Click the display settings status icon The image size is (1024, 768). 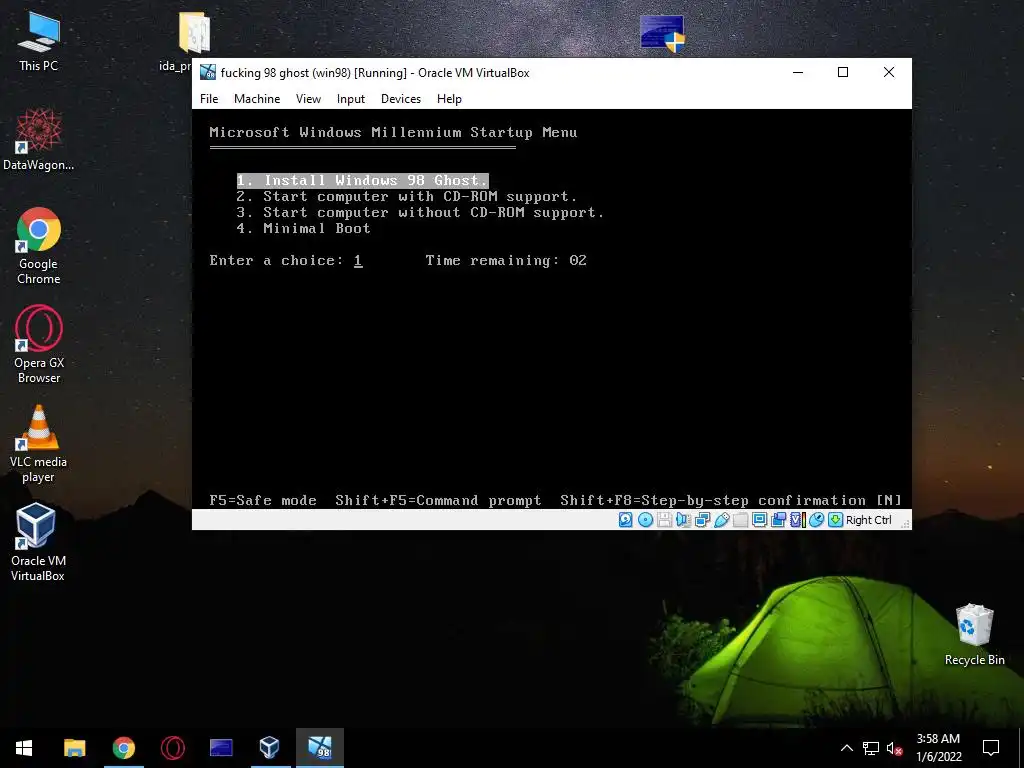(760, 520)
